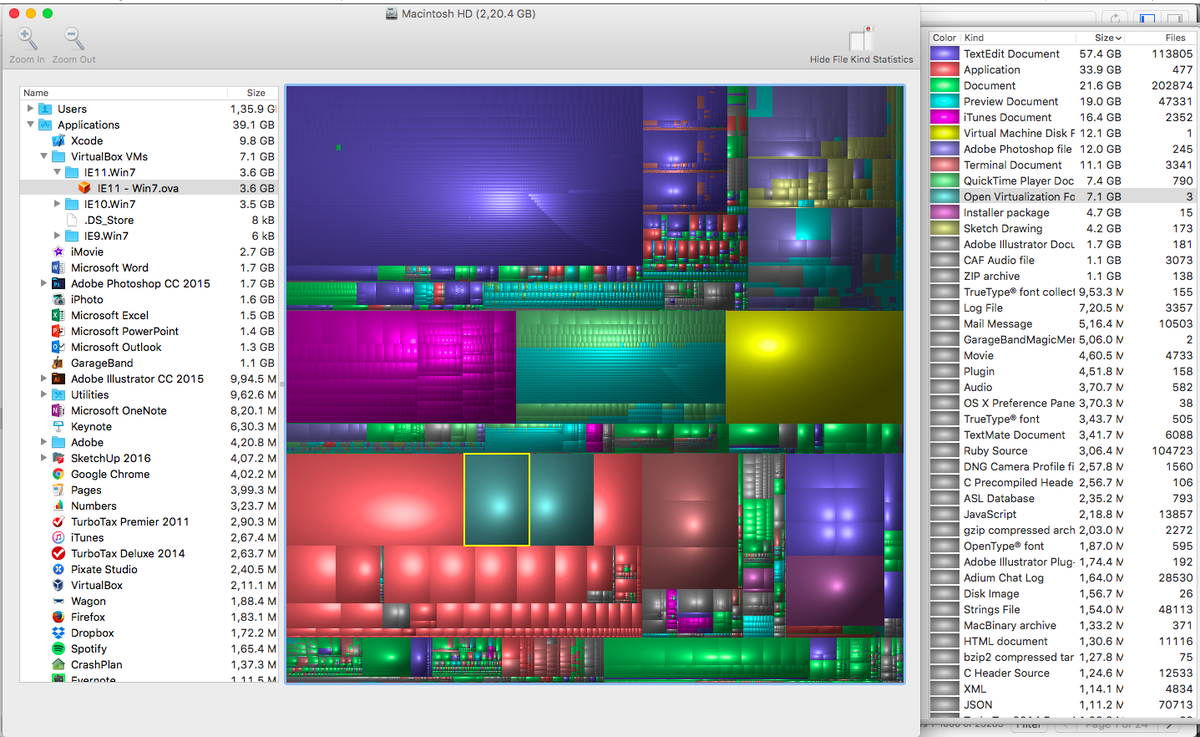Collapse the IE11.Win7 folder
The width and height of the screenshot is (1200, 737).
point(57,173)
